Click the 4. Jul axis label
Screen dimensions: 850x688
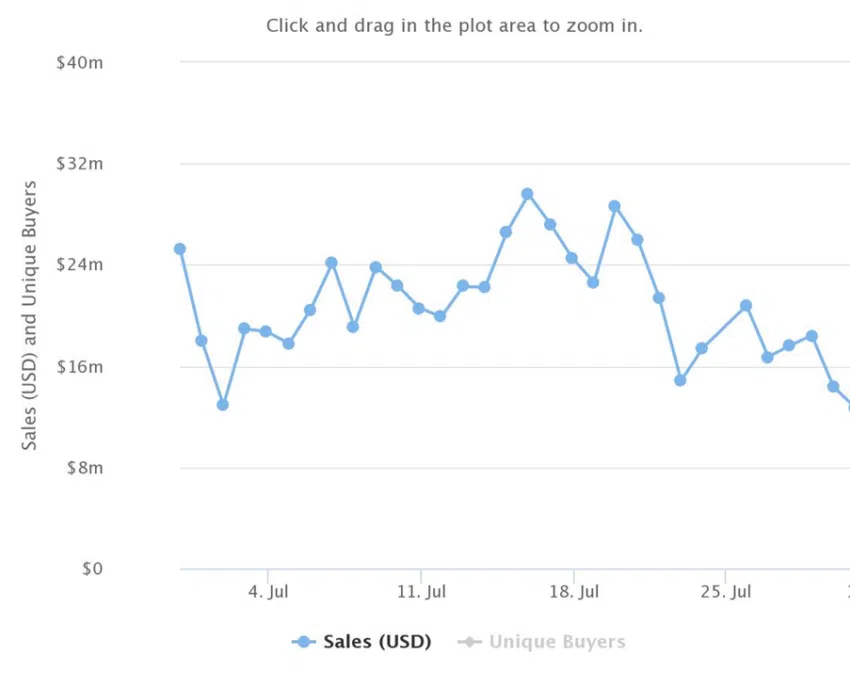point(268,591)
